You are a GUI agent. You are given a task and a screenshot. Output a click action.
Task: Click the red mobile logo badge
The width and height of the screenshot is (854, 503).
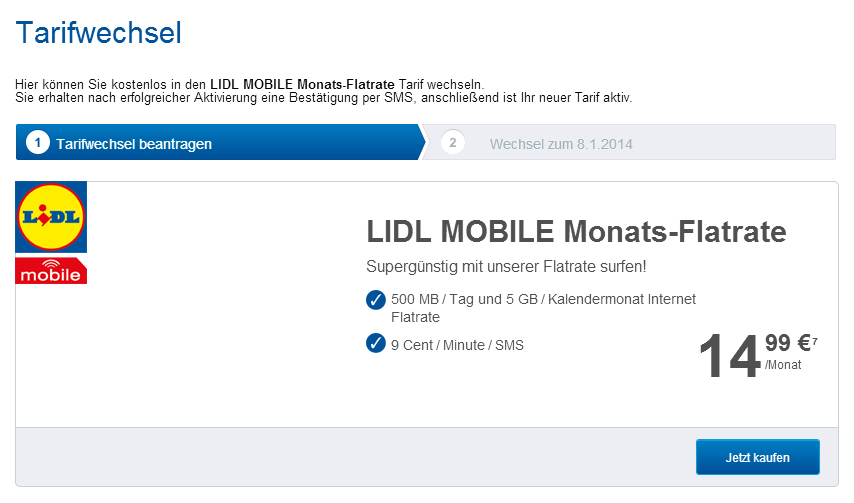pos(51,271)
